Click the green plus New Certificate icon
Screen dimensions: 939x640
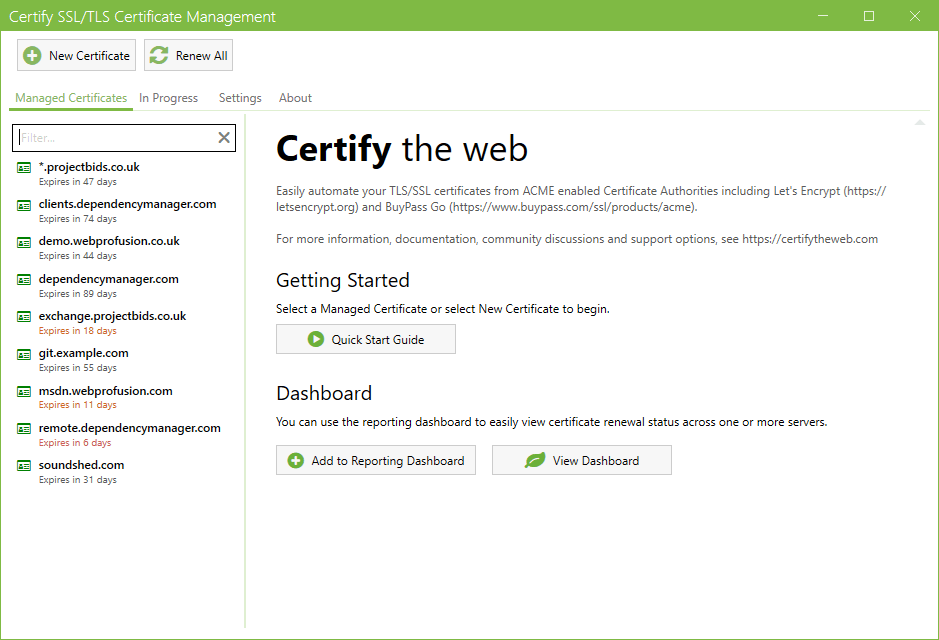tap(33, 56)
